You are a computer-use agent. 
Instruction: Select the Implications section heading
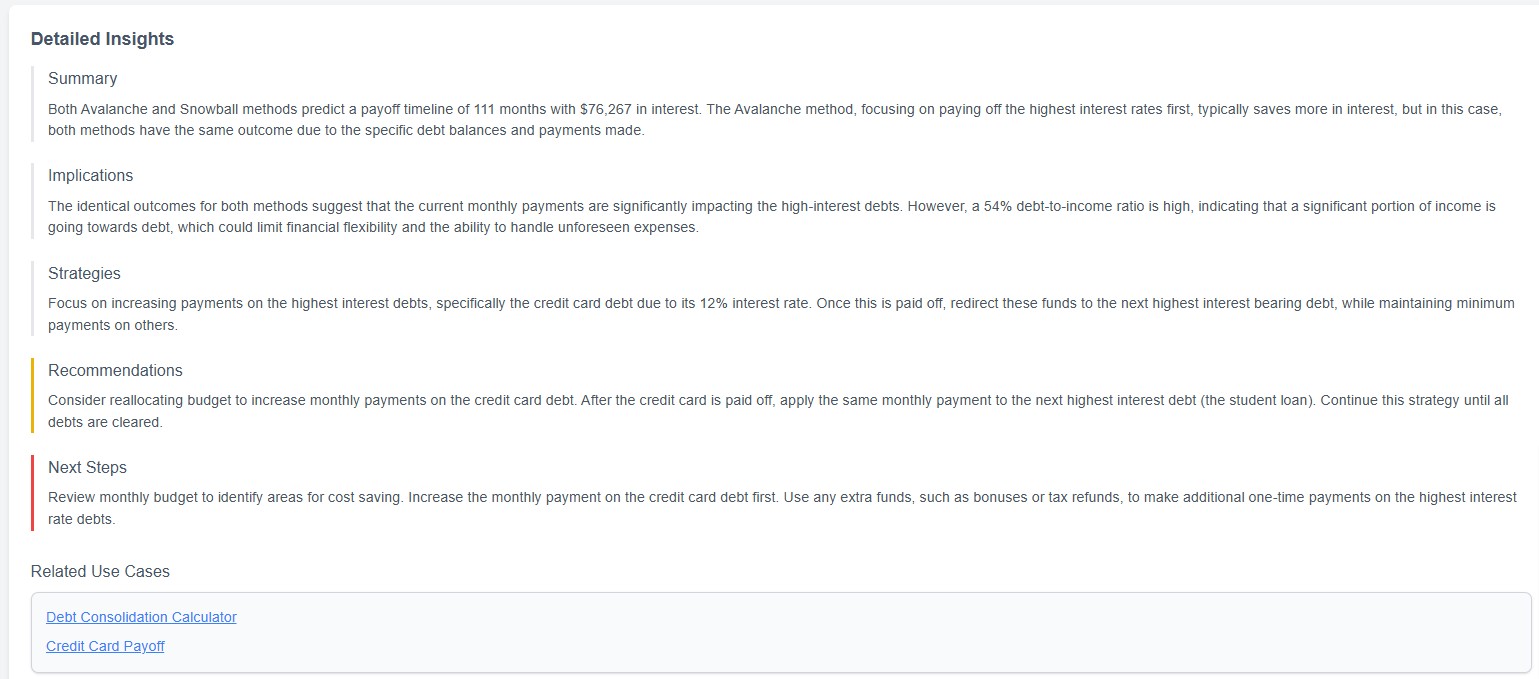click(90, 175)
